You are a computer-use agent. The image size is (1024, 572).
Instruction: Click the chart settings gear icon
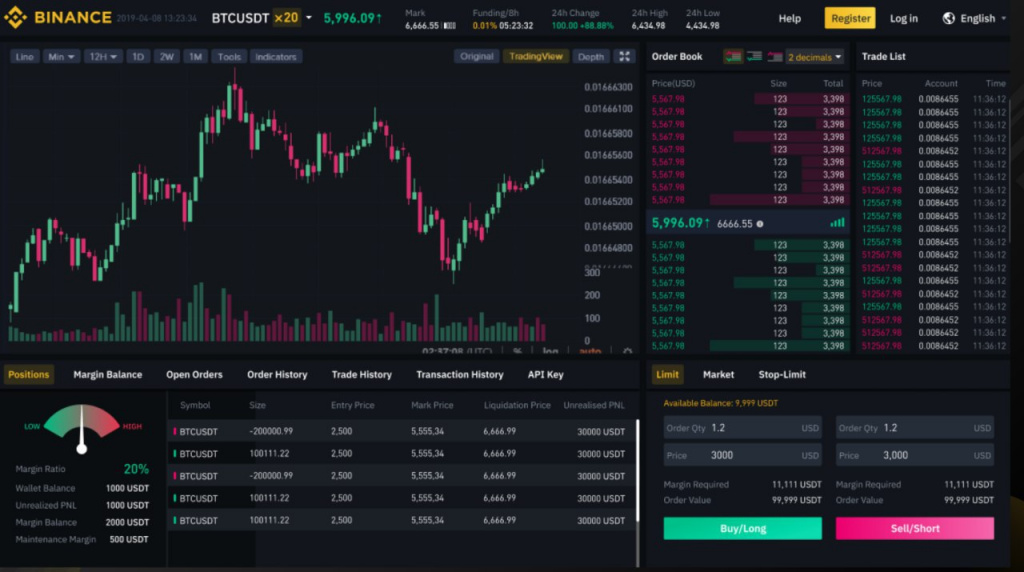coord(627,351)
